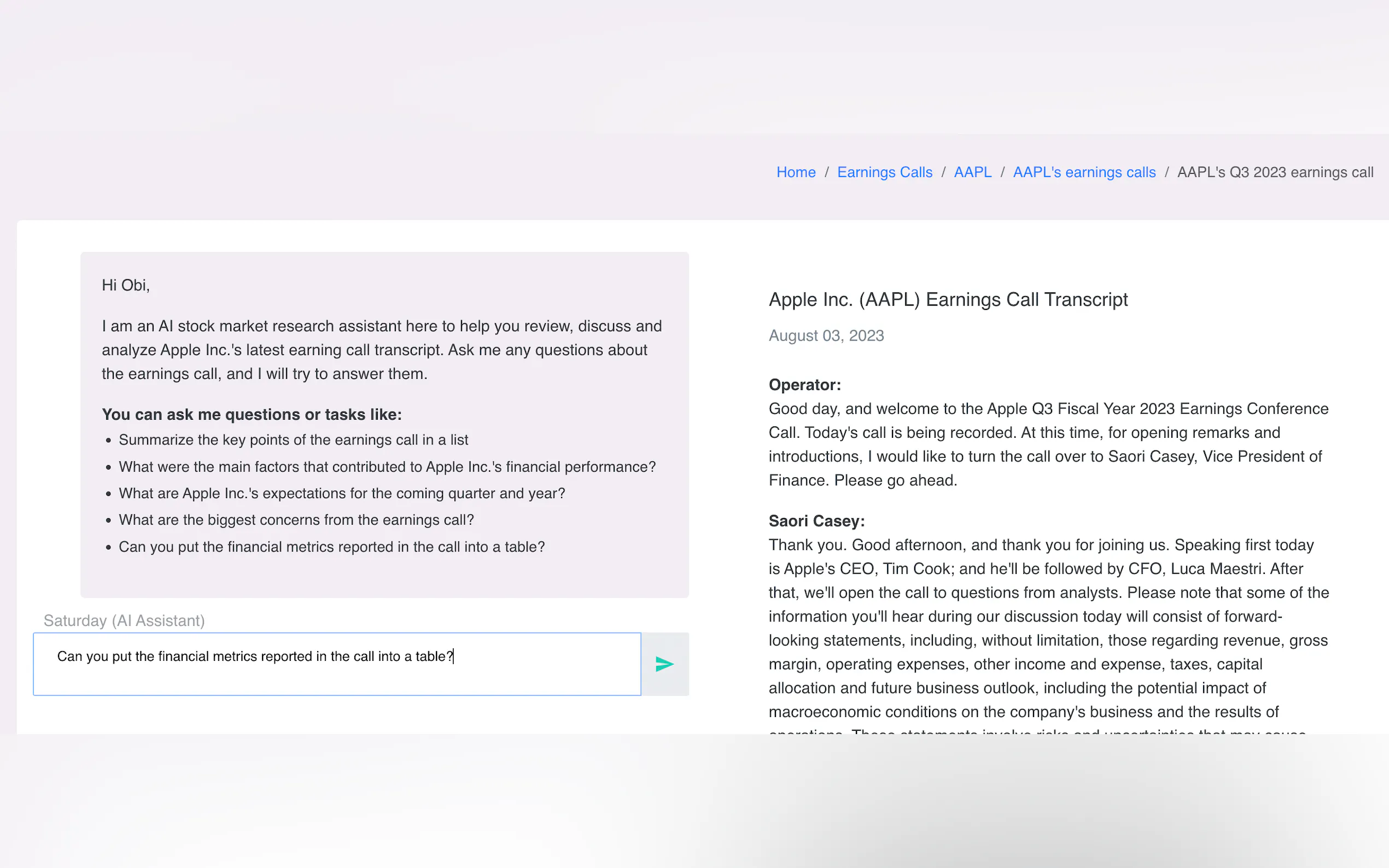The height and width of the screenshot is (868, 1389).
Task: Pick the expectations for coming quarter suggestion
Action: coord(342,493)
